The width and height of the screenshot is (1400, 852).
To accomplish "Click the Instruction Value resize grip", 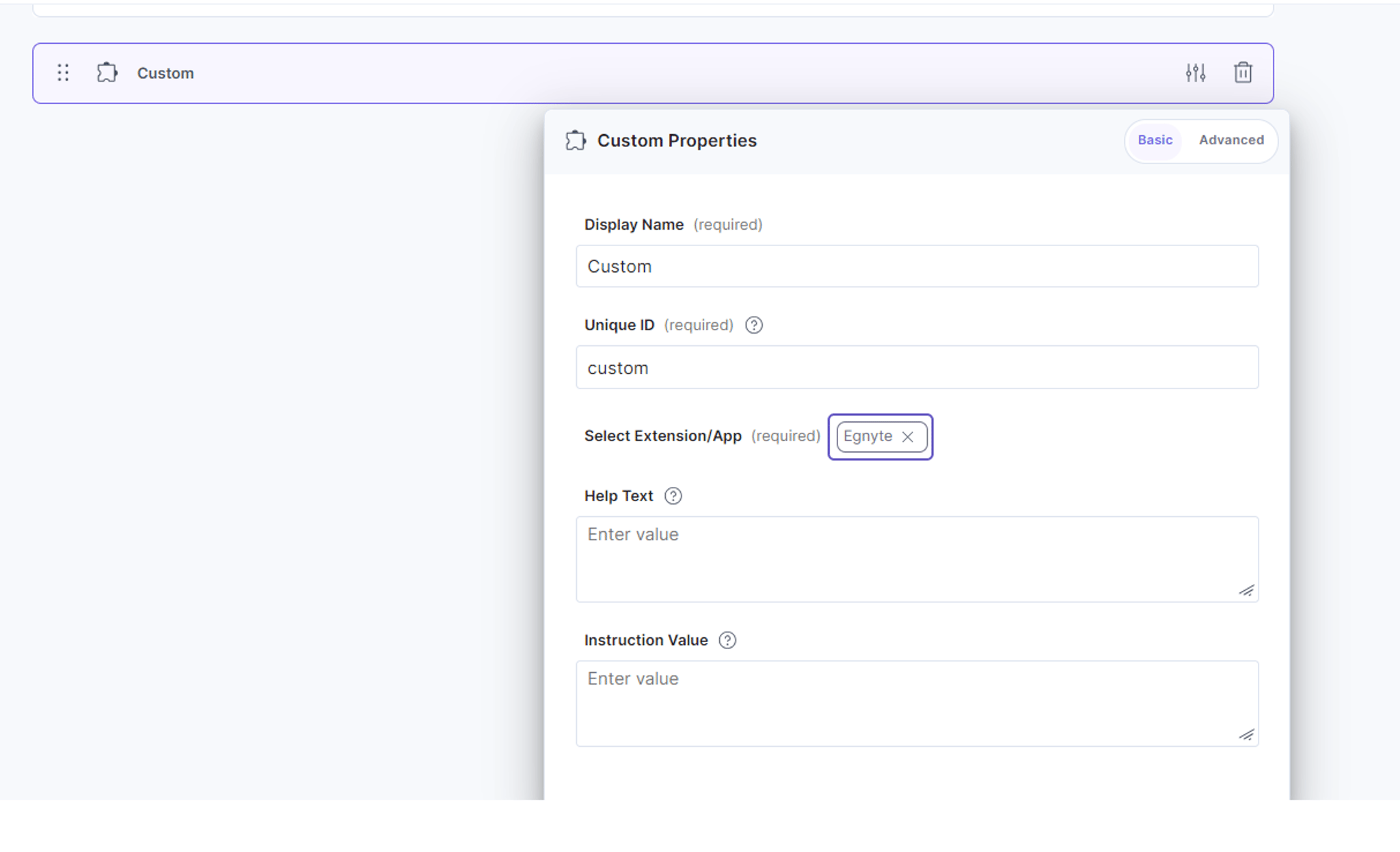I will (x=1246, y=735).
